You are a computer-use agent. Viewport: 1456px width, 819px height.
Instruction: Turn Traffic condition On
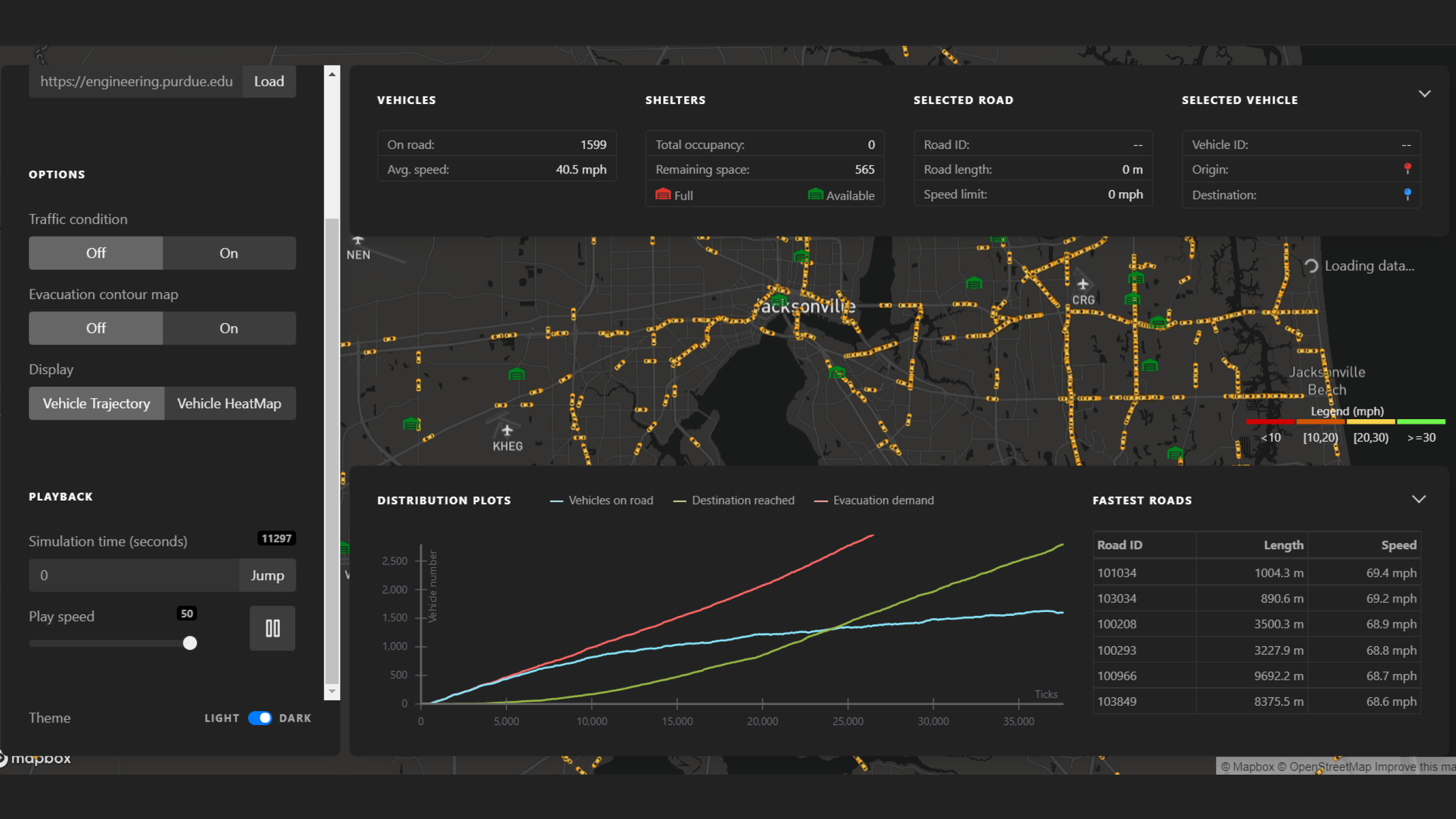(x=229, y=253)
